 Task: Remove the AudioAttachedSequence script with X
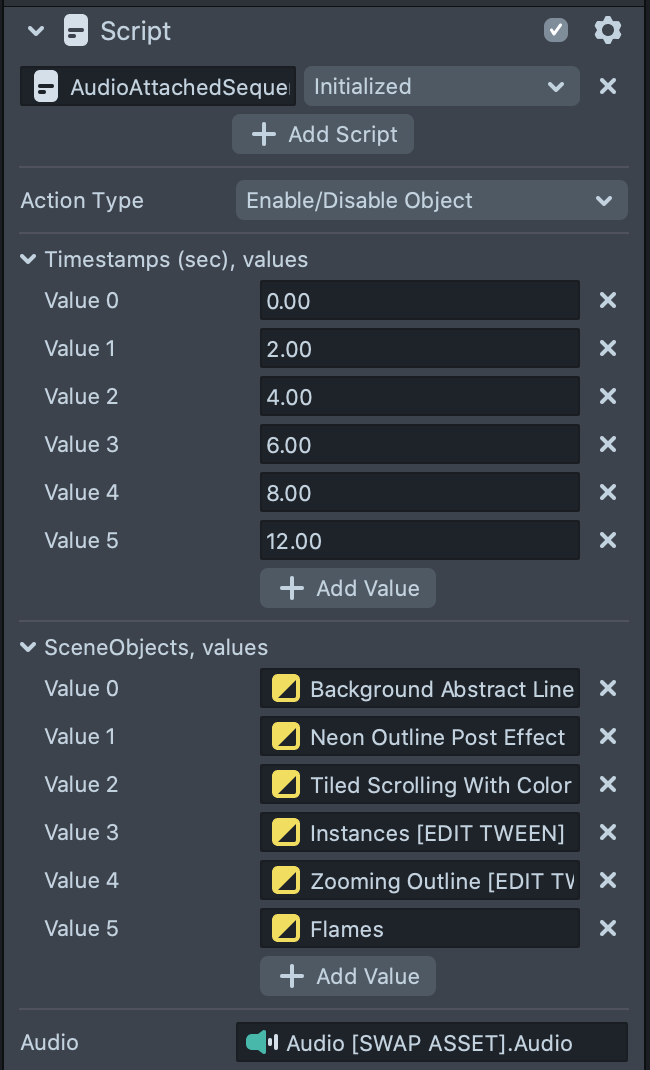coord(607,86)
